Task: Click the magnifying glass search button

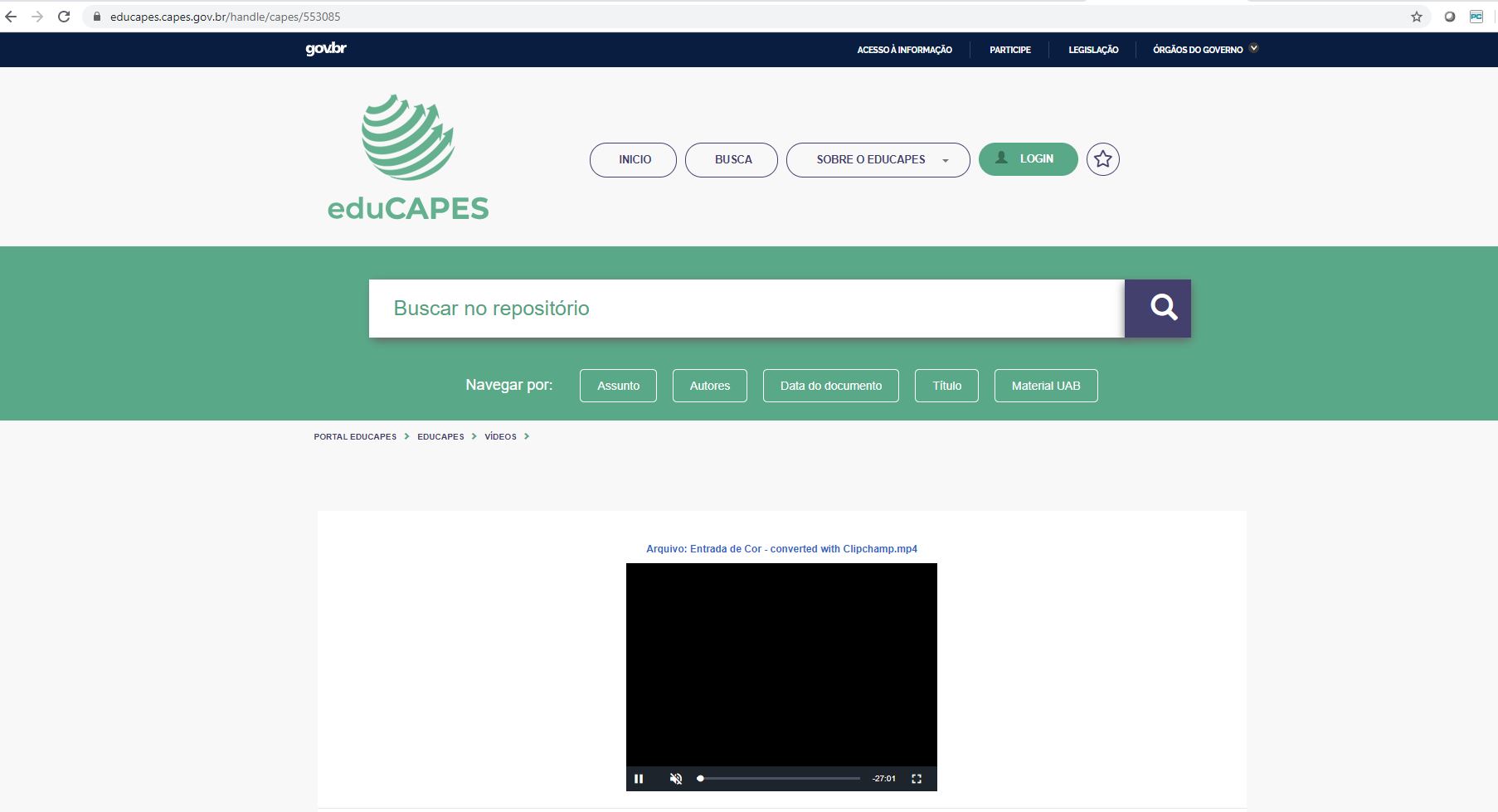Action: [x=1157, y=309]
